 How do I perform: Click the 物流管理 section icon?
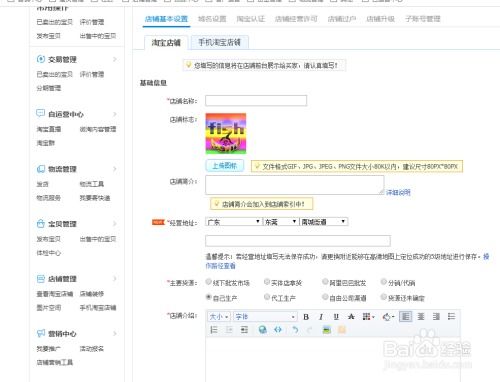click(x=41, y=169)
